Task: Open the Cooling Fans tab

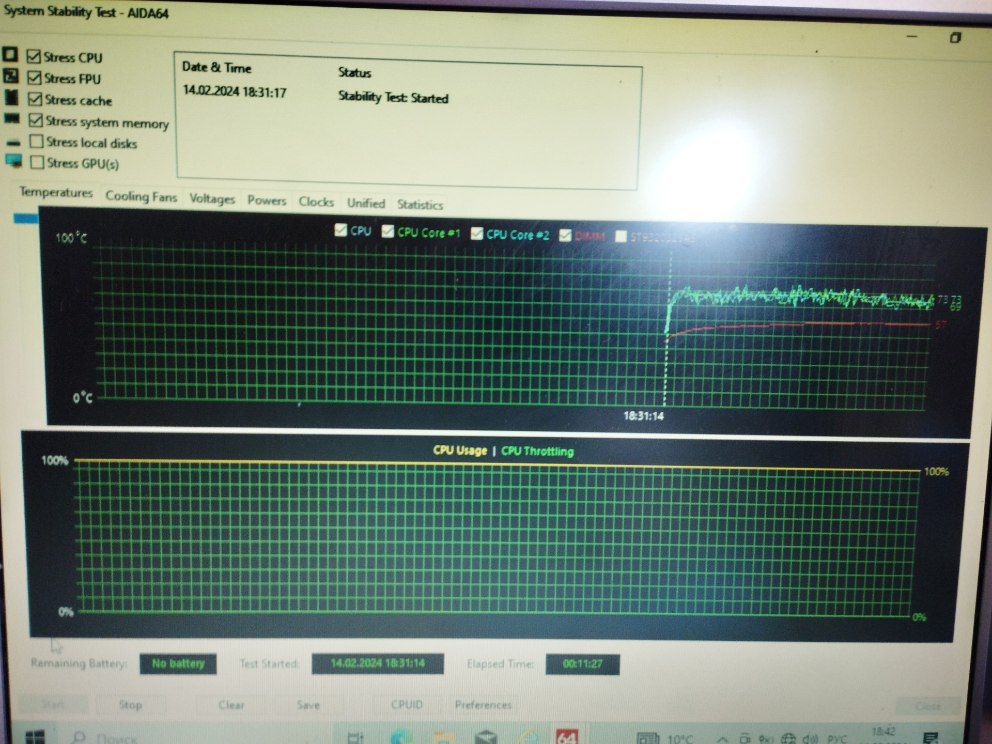Action: click(x=141, y=196)
